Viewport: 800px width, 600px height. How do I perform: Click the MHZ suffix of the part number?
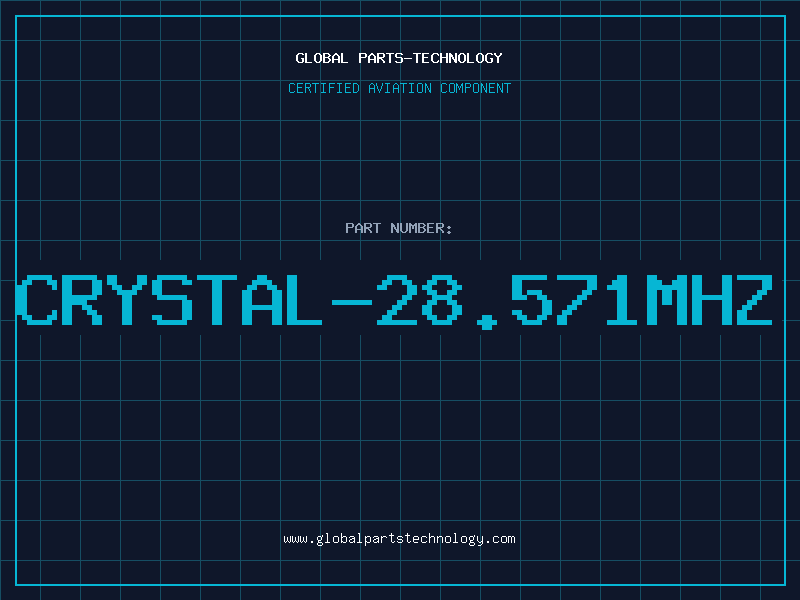[x=710, y=300]
